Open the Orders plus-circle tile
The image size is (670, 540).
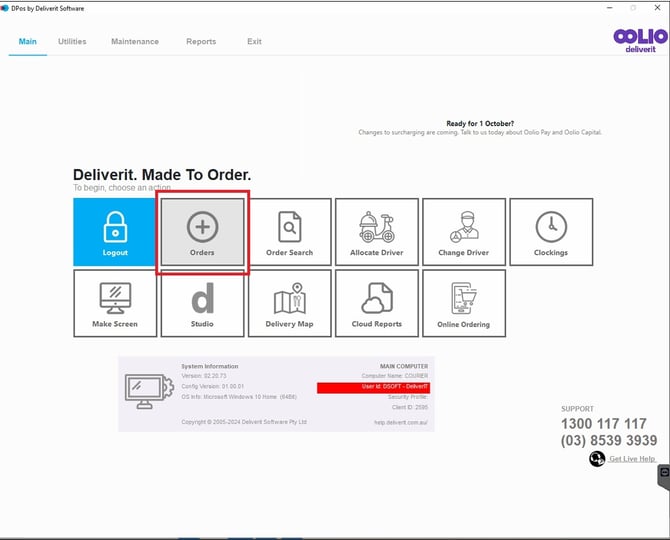click(203, 232)
